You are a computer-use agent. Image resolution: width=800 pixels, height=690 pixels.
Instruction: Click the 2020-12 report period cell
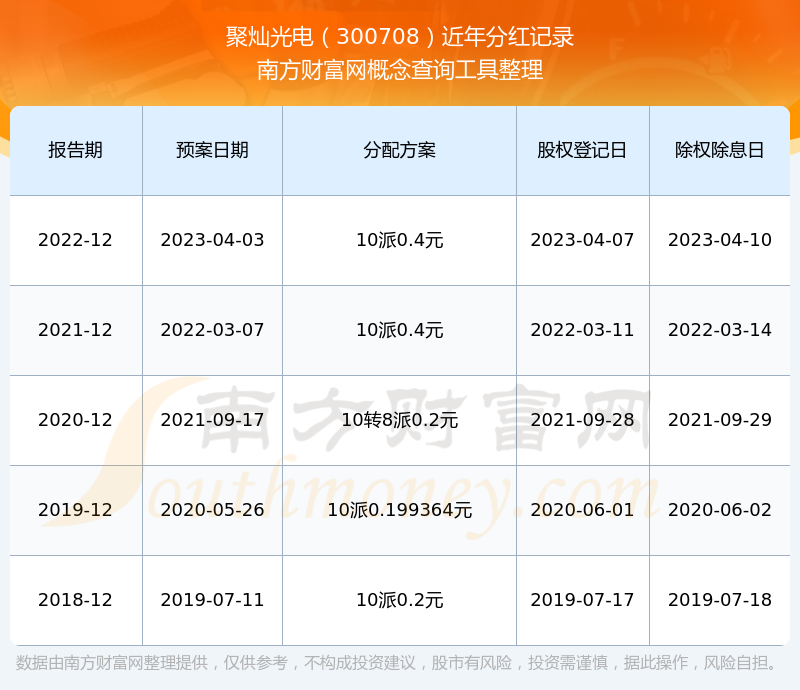click(x=76, y=420)
